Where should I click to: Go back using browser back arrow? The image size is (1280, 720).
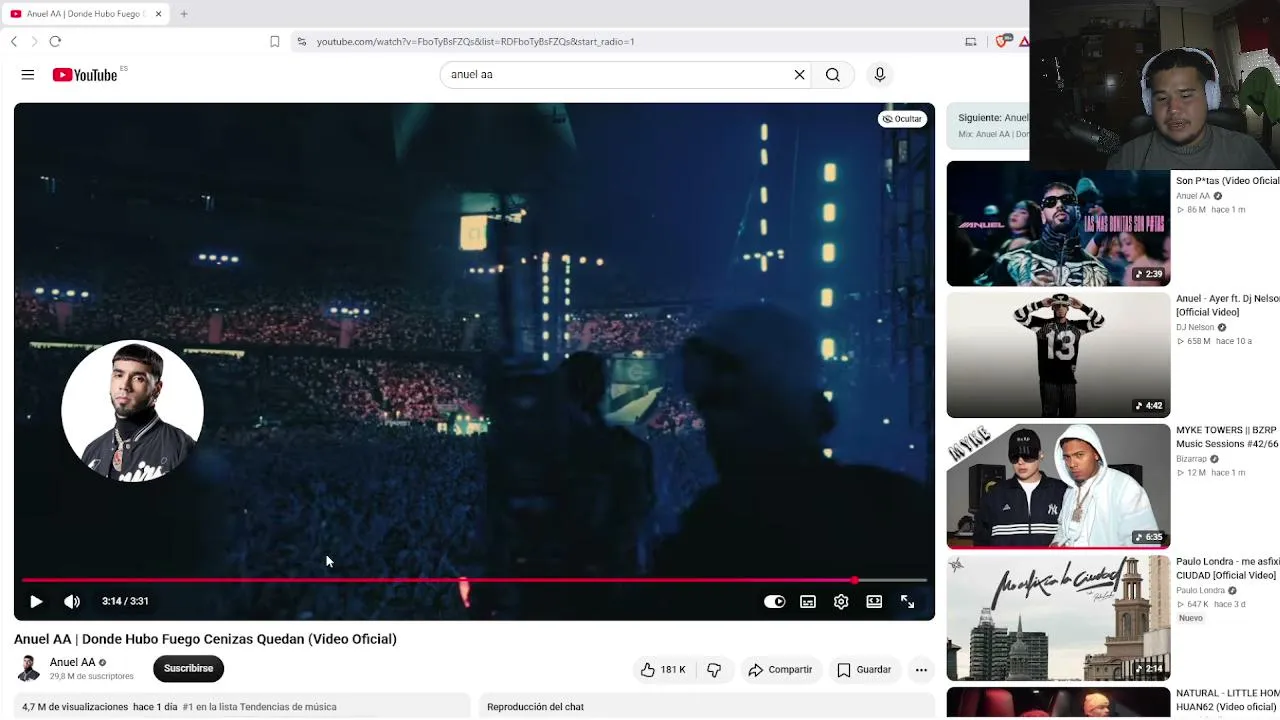pos(14,41)
